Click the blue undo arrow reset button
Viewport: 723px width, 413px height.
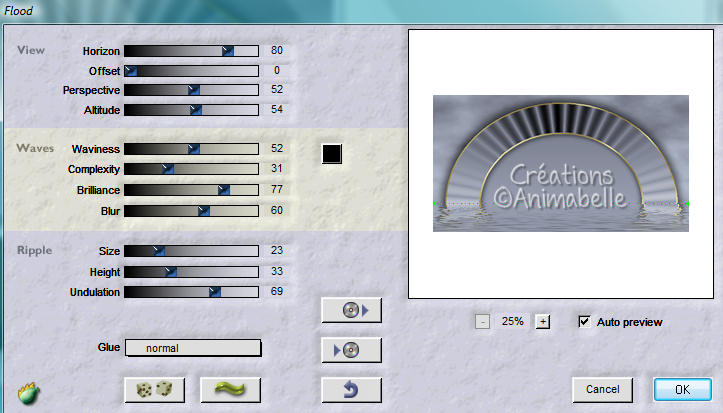(x=351, y=390)
